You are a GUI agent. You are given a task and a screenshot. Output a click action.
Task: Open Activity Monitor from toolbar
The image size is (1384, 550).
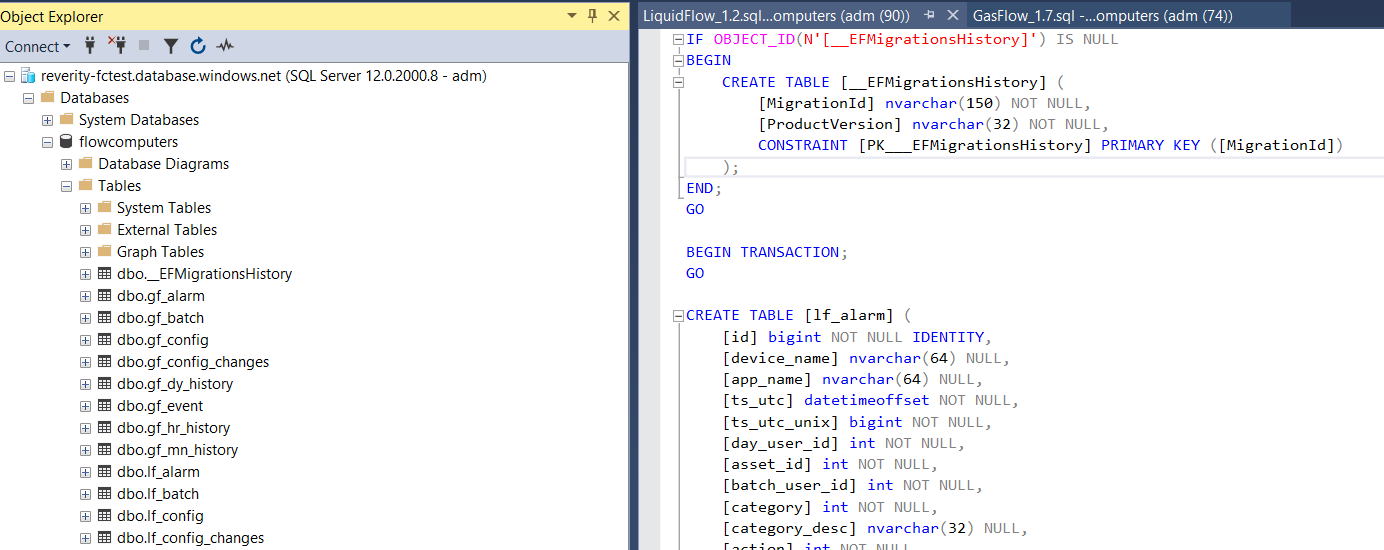(225, 46)
